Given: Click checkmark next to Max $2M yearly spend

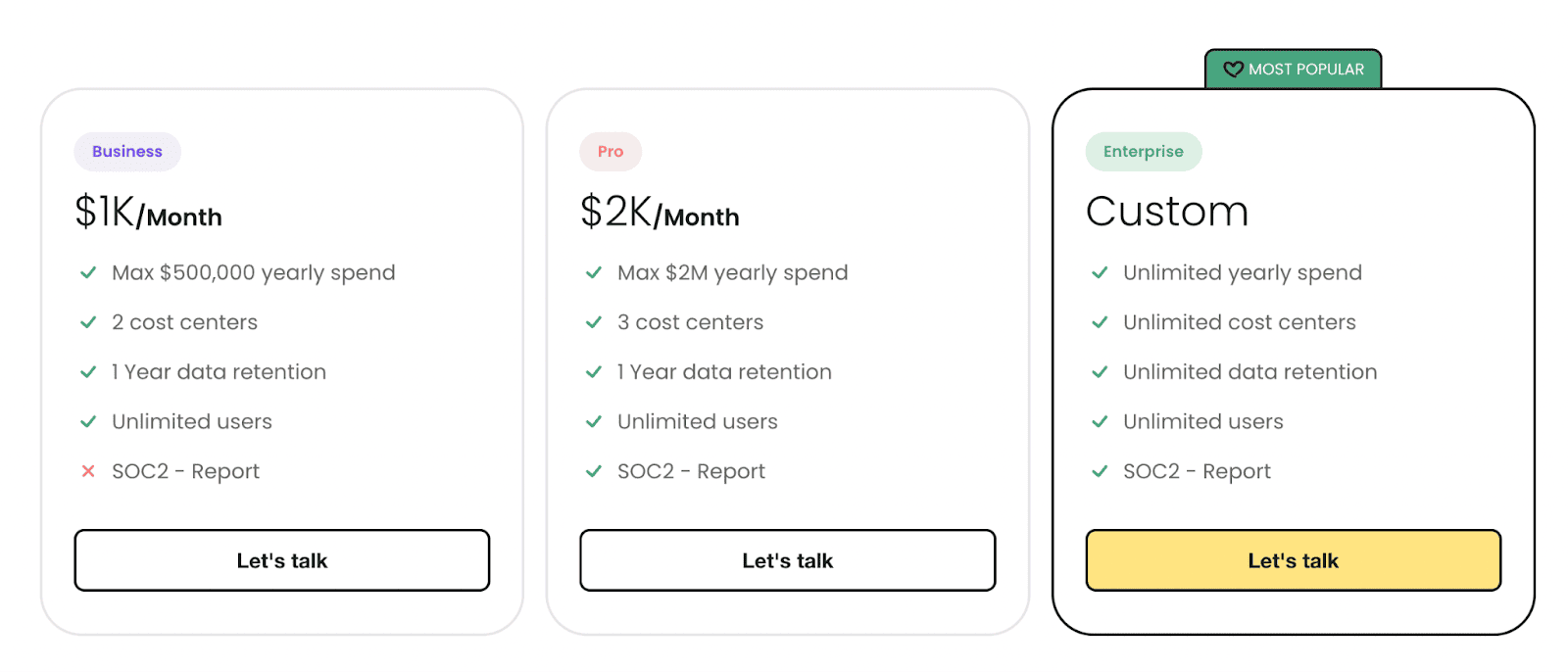Looking at the screenshot, I should click(x=594, y=272).
